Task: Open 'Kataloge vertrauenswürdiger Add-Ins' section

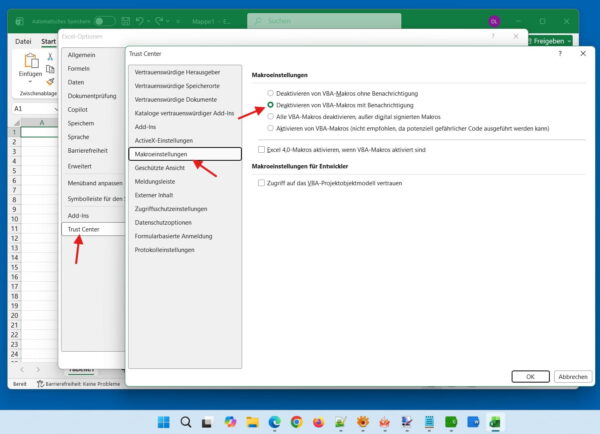Action: [185, 113]
